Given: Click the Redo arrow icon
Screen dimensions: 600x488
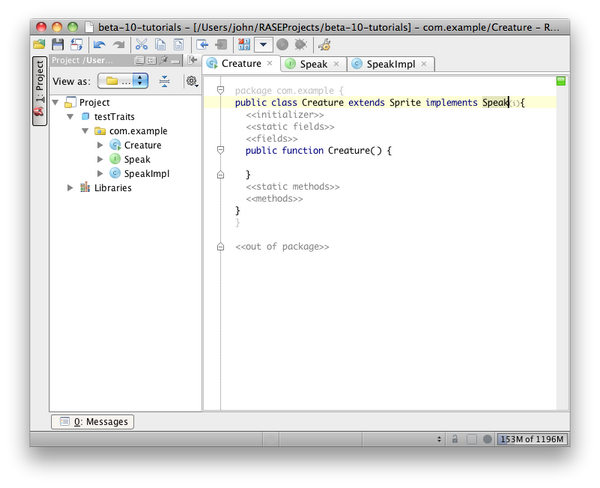Looking at the screenshot, I should pyautogui.click(x=119, y=45).
